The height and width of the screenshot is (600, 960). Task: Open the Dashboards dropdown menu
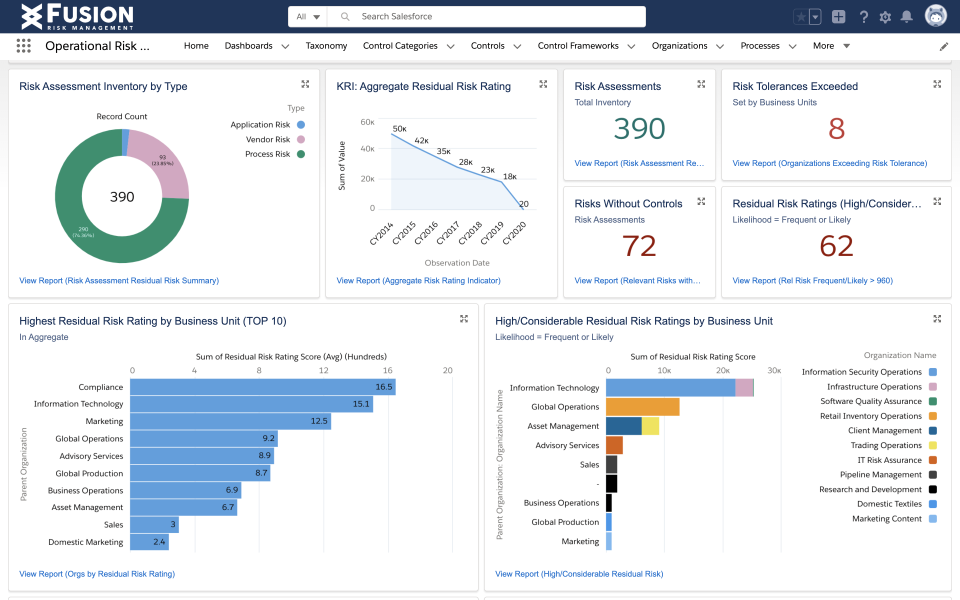click(254, 45)
